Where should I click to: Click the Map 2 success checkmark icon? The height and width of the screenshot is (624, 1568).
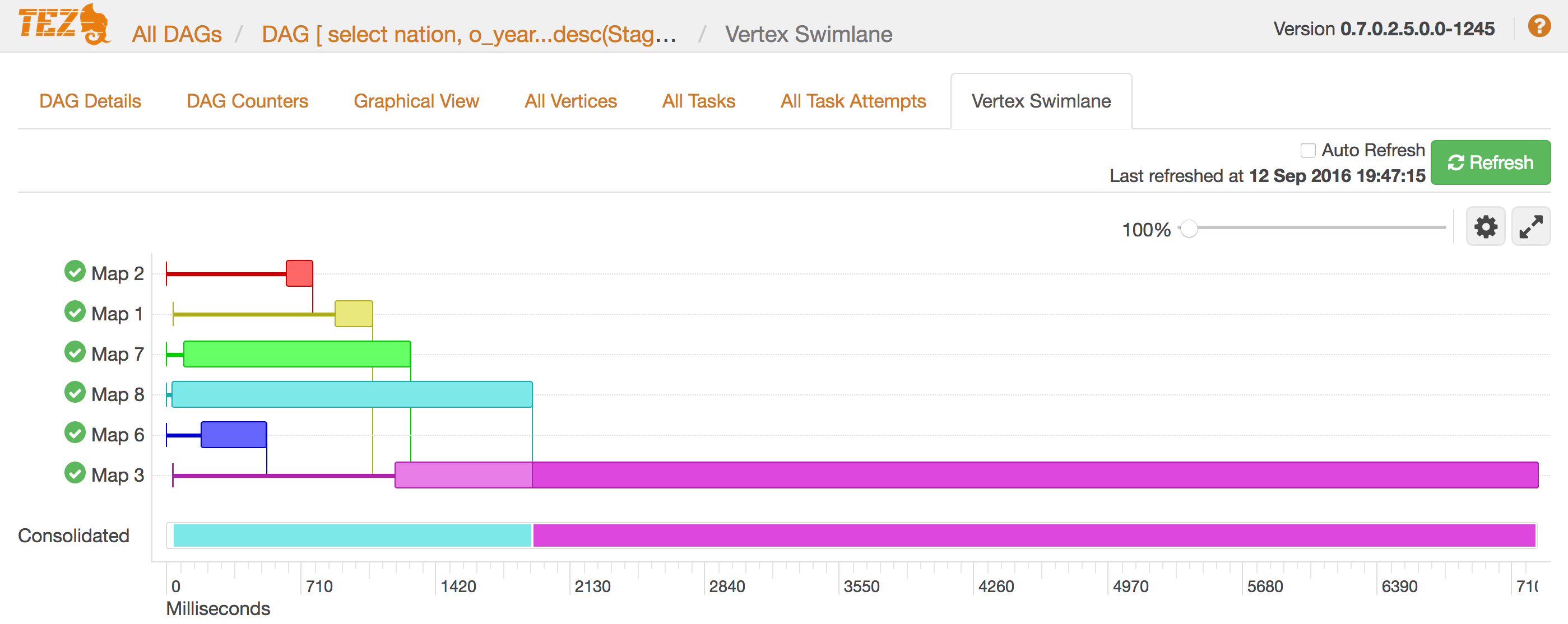[x=75, y=271]
